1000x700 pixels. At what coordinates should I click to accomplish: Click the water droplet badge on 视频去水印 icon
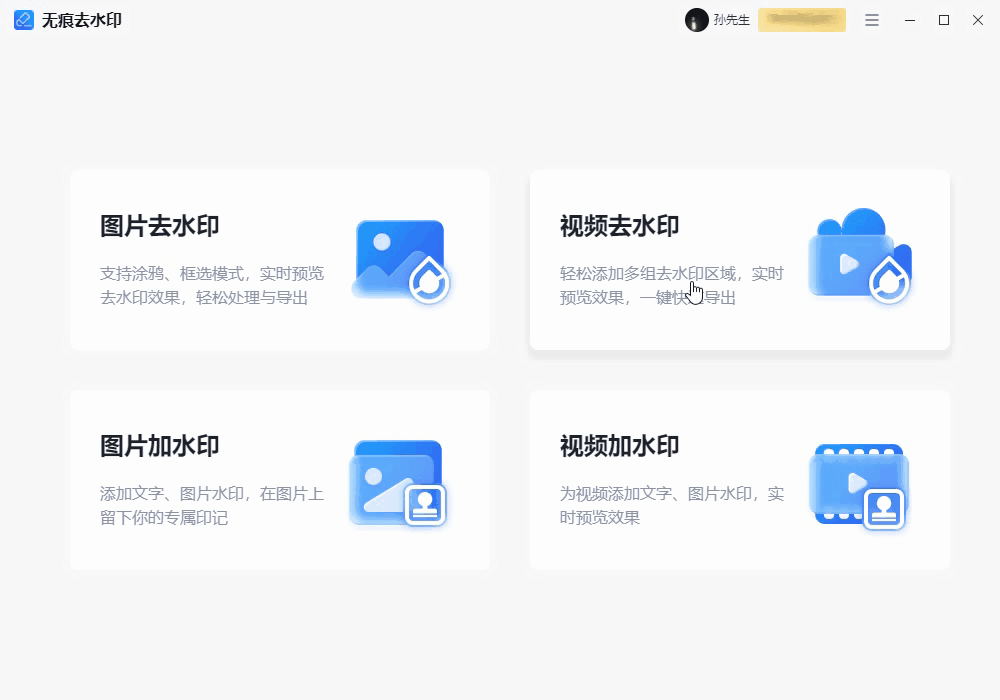tap(888, 283)
